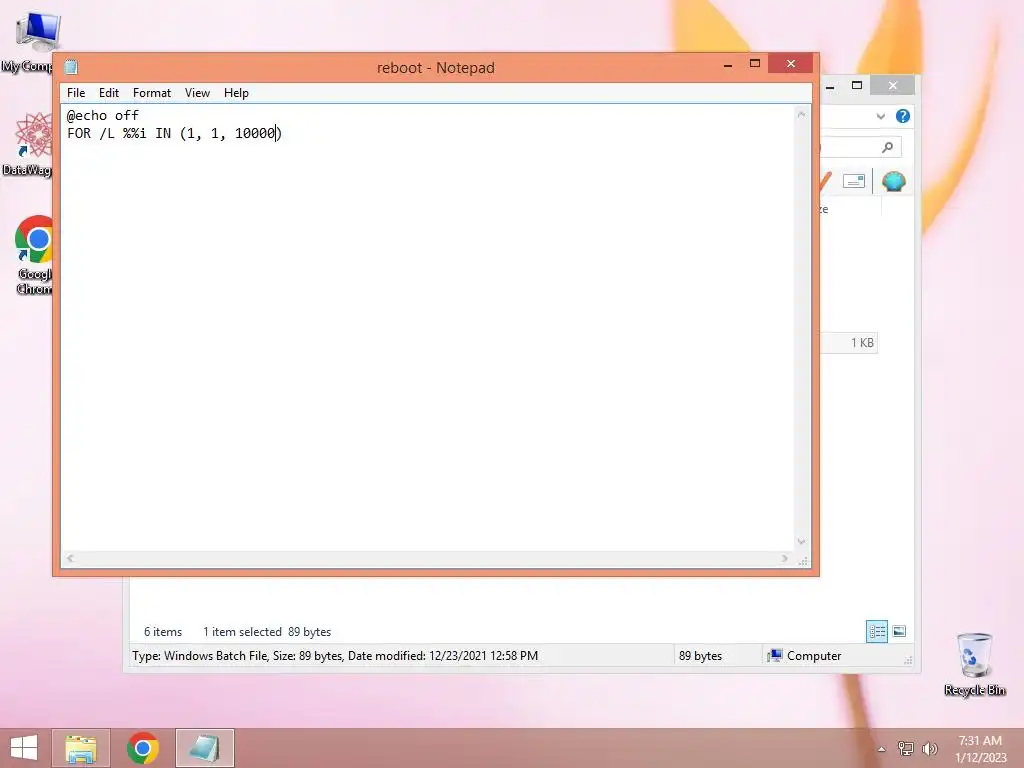
Task: Open the Edit menu in Notepad
Action: pyautogui.click(x=108, y=93)
